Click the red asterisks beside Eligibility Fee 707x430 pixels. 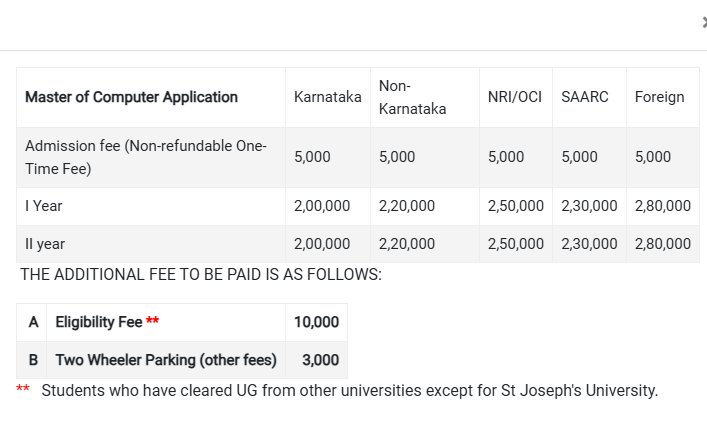tap(152, 320)
